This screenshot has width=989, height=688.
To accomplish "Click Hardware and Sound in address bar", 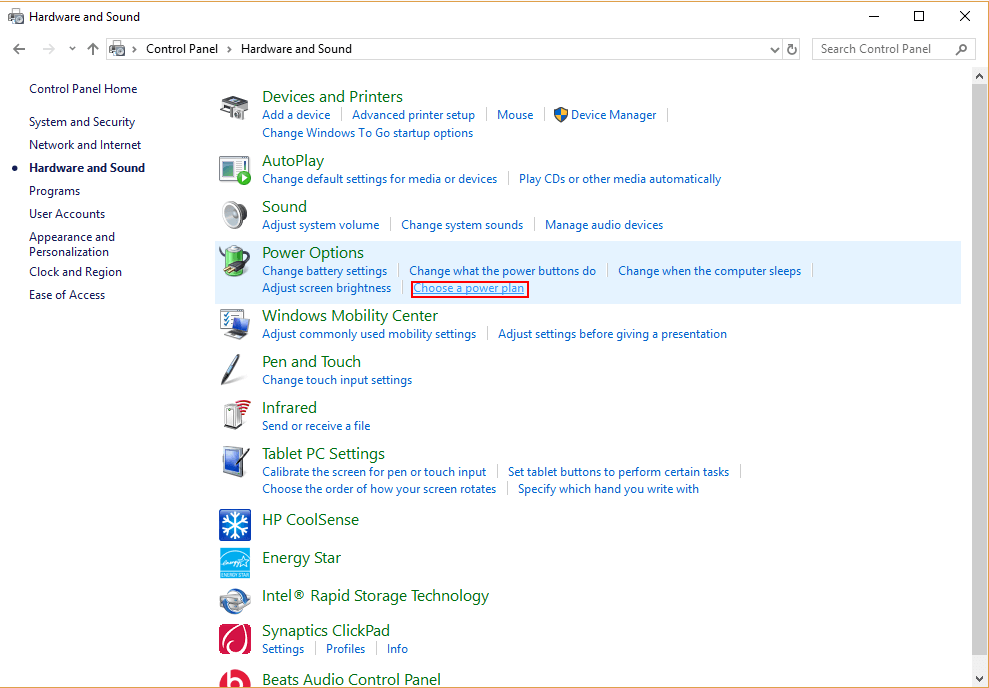I will click(x=296, y=49).
